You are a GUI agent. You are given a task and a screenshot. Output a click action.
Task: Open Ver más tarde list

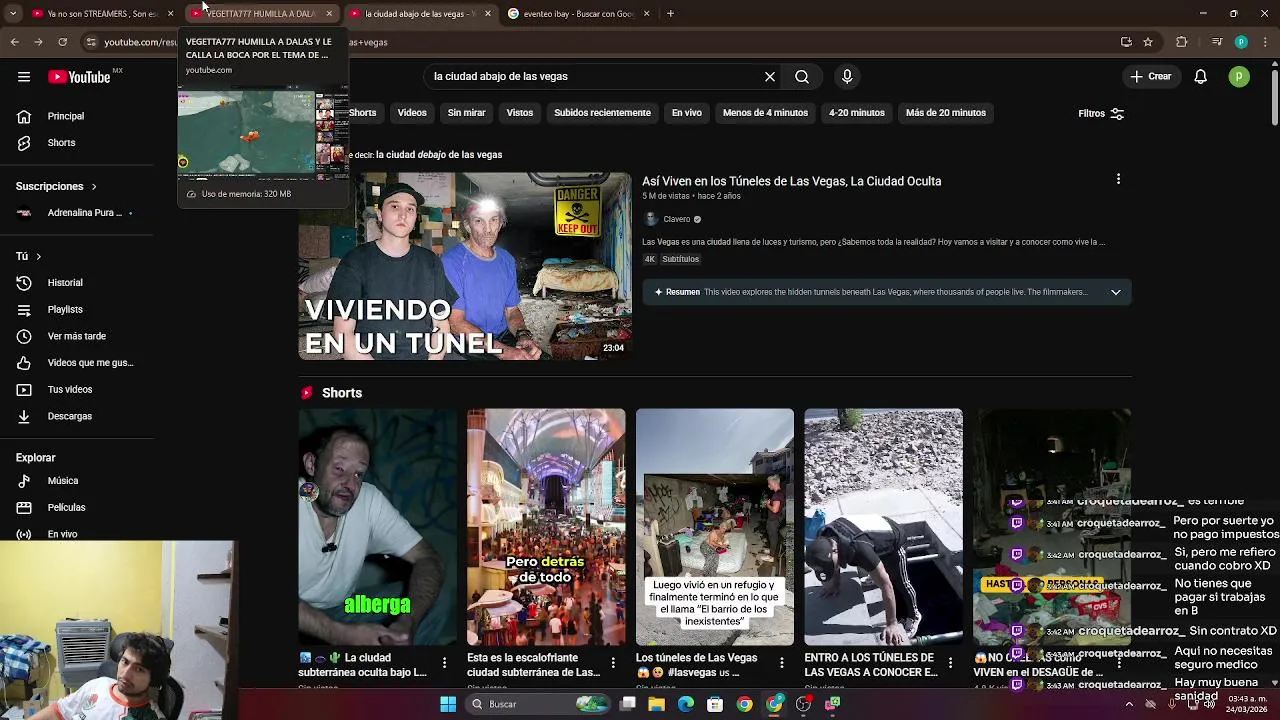coord(76,336)
